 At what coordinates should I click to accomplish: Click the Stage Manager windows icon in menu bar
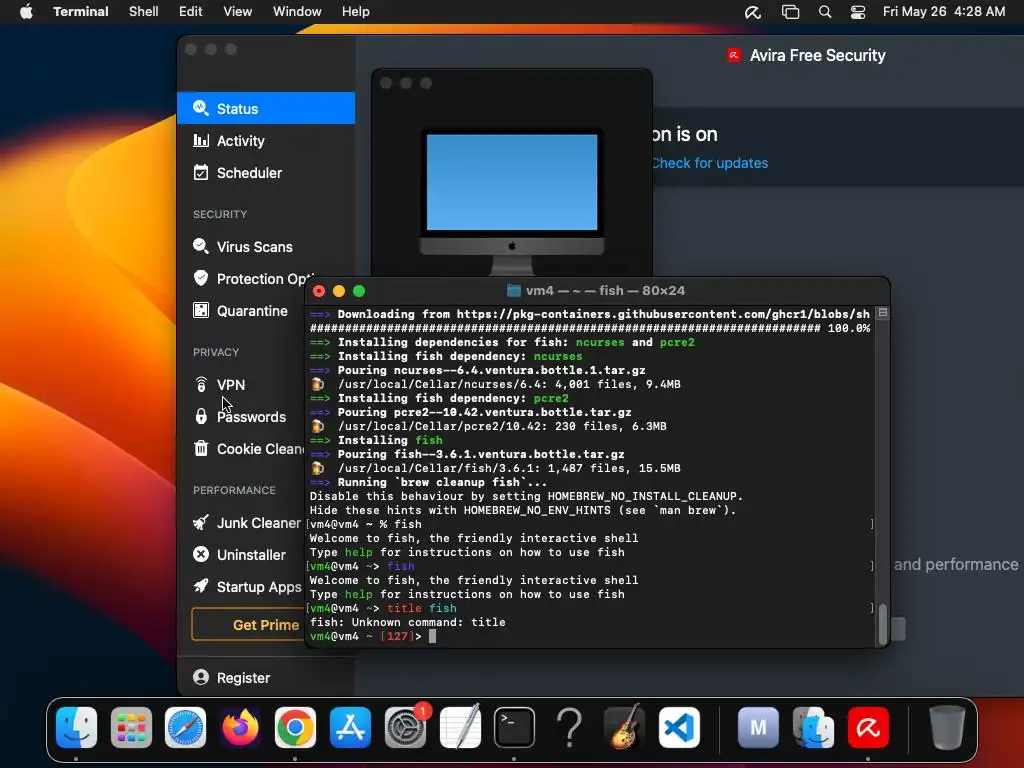click(x=791, y=12)
